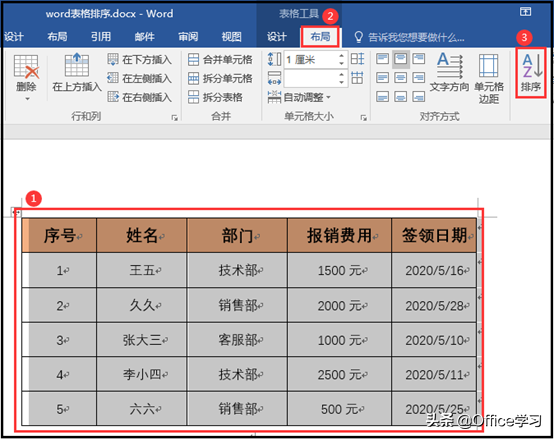Click the cell 客服部
The image size is (554, 440).
237,339
